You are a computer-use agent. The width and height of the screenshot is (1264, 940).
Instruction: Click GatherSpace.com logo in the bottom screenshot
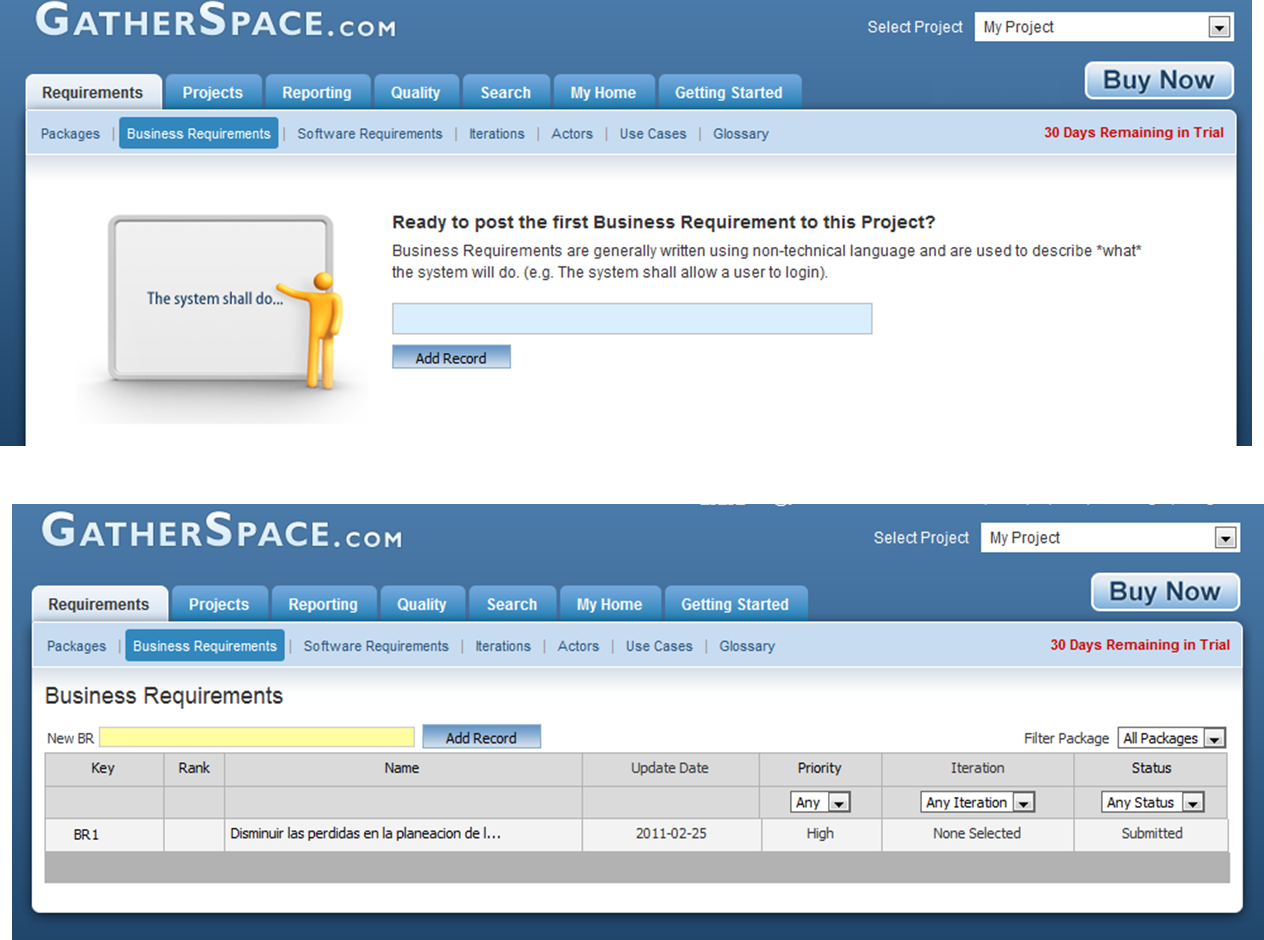coord(221,530)
